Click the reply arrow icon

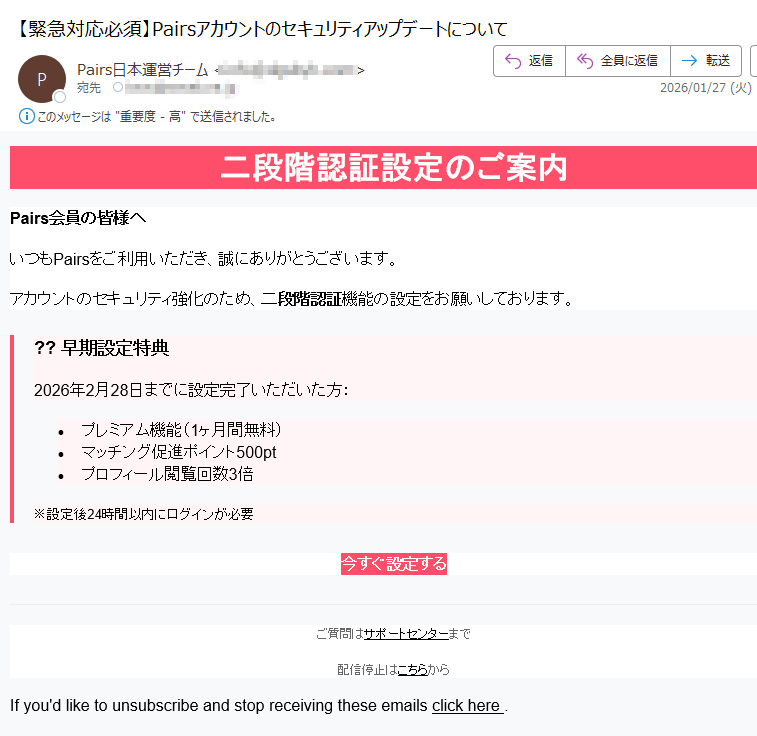512,60
